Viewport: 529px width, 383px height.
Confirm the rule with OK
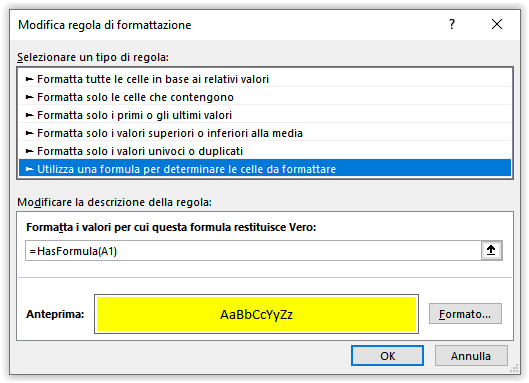point(387,356)
